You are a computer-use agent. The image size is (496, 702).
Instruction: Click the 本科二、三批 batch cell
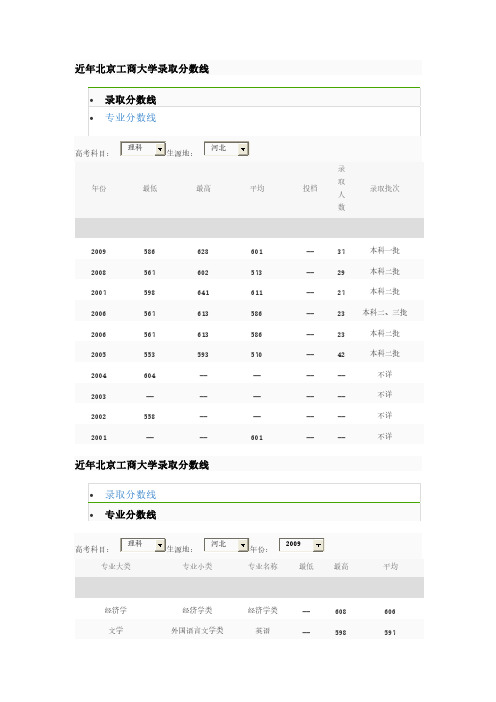pyautogui.click(x=385, y=312)
